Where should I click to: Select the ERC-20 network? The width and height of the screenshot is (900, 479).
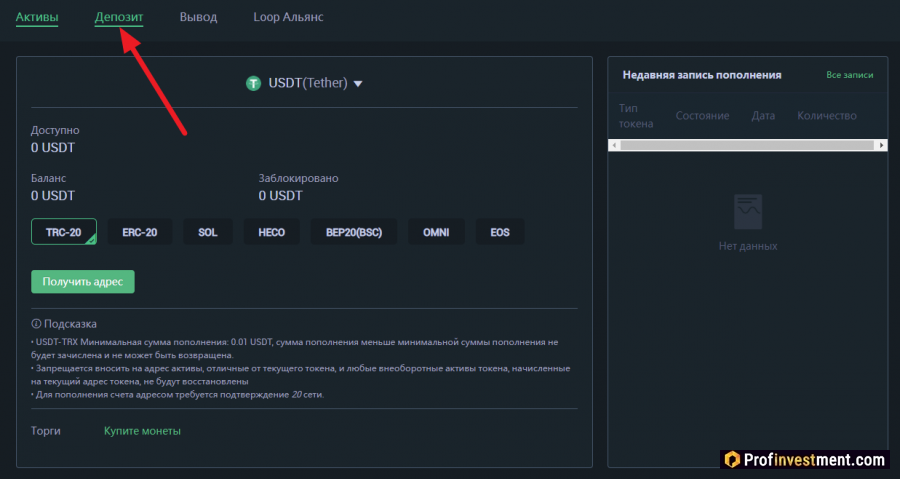click(x=139, y=232)
